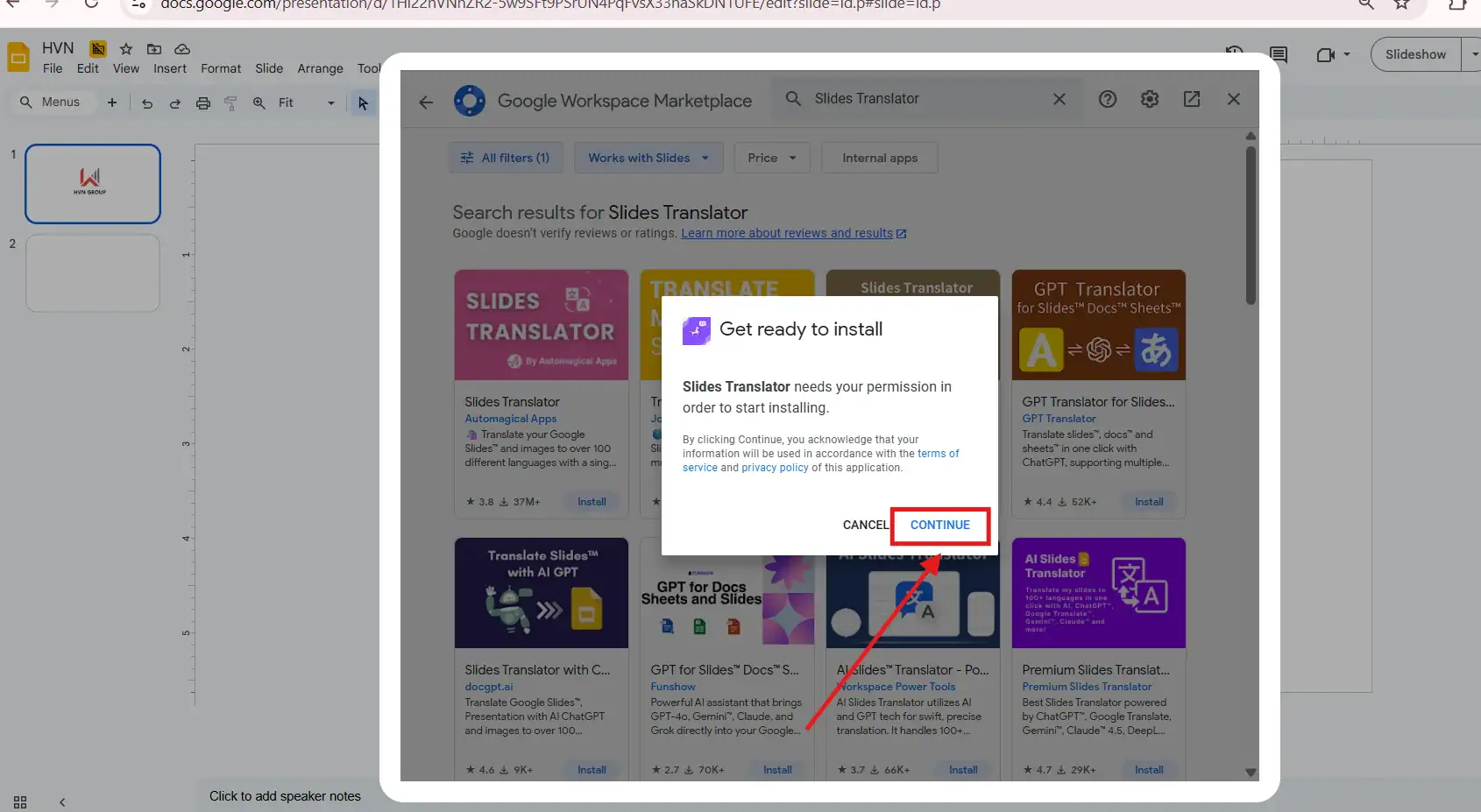
Task: Click CONTINUE to install Slides Translator
Action: click(x=939, y=526)
